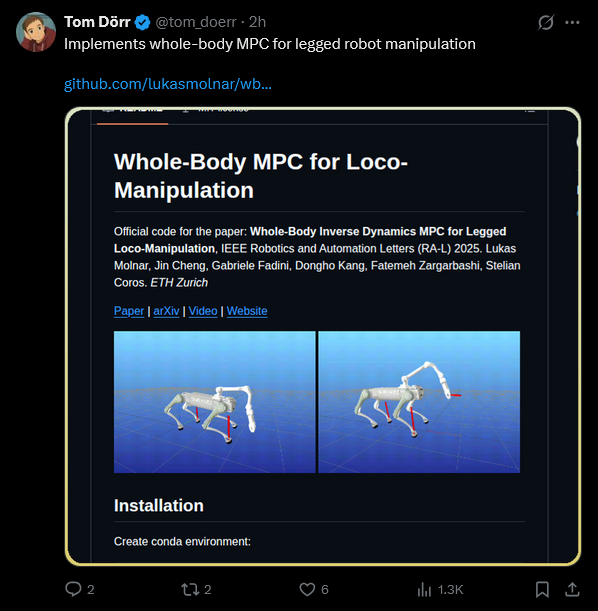The image size is (598, 611).
Task: View analytics bar chart icon
Action: tap(424, 590)
